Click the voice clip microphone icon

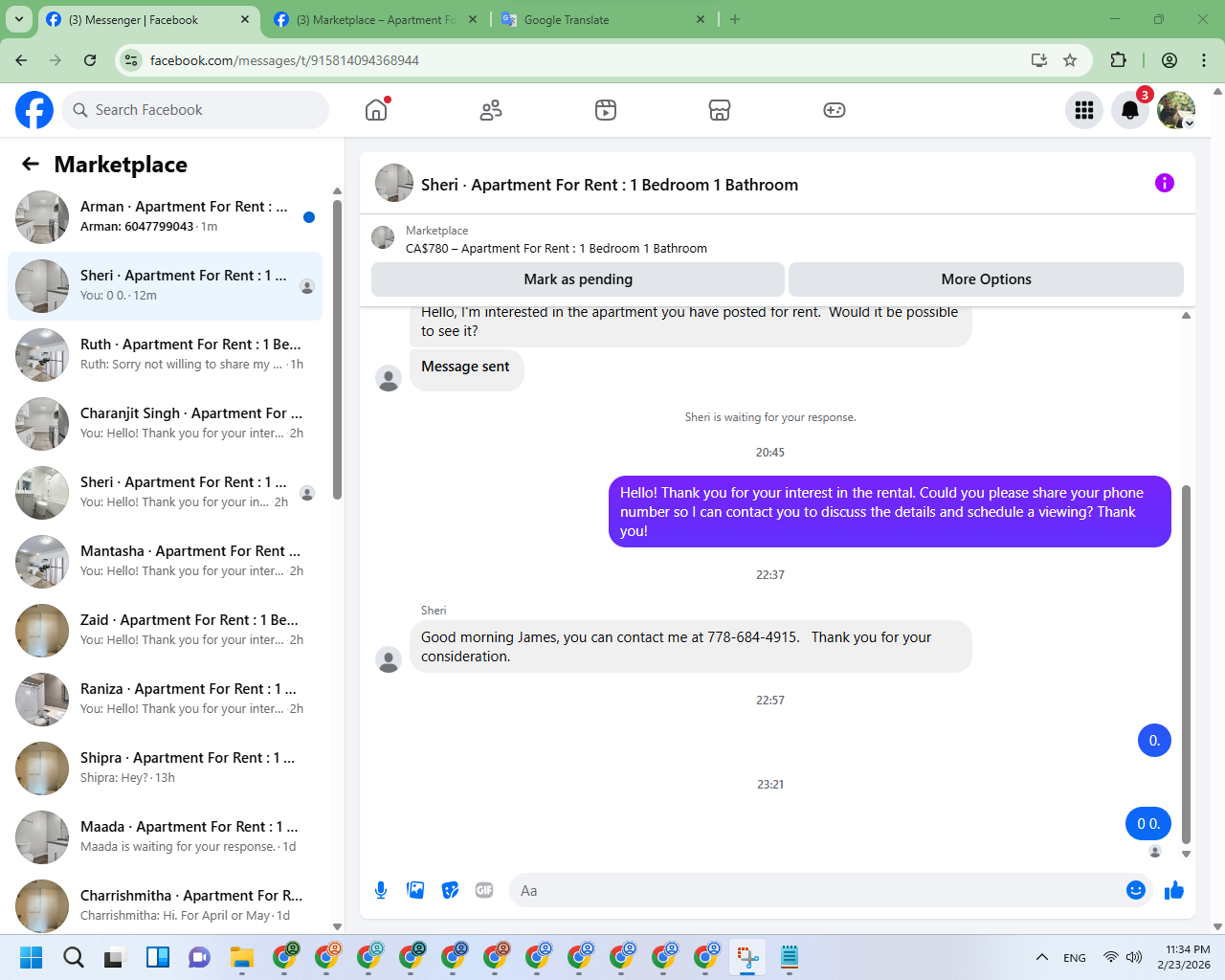[x=381, y=890]
